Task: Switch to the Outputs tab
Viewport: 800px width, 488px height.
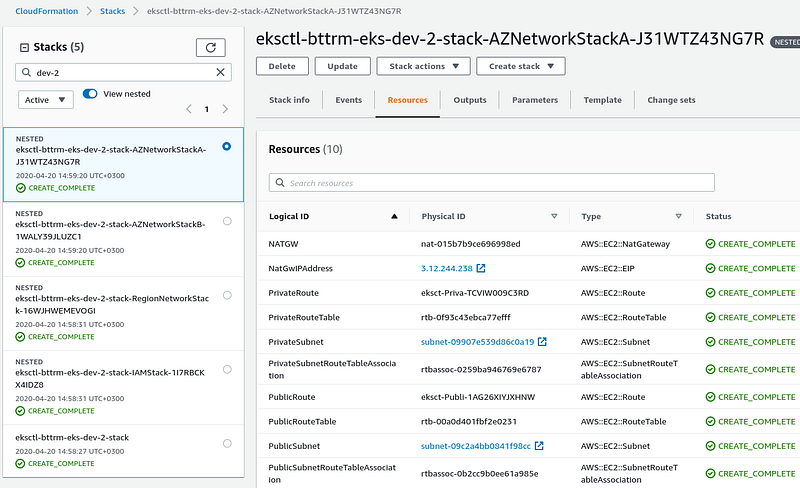Action: (x=470, y=100)
